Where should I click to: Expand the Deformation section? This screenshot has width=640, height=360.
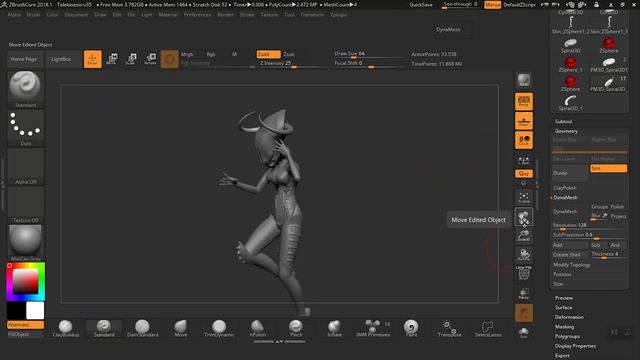coord(569,317)
